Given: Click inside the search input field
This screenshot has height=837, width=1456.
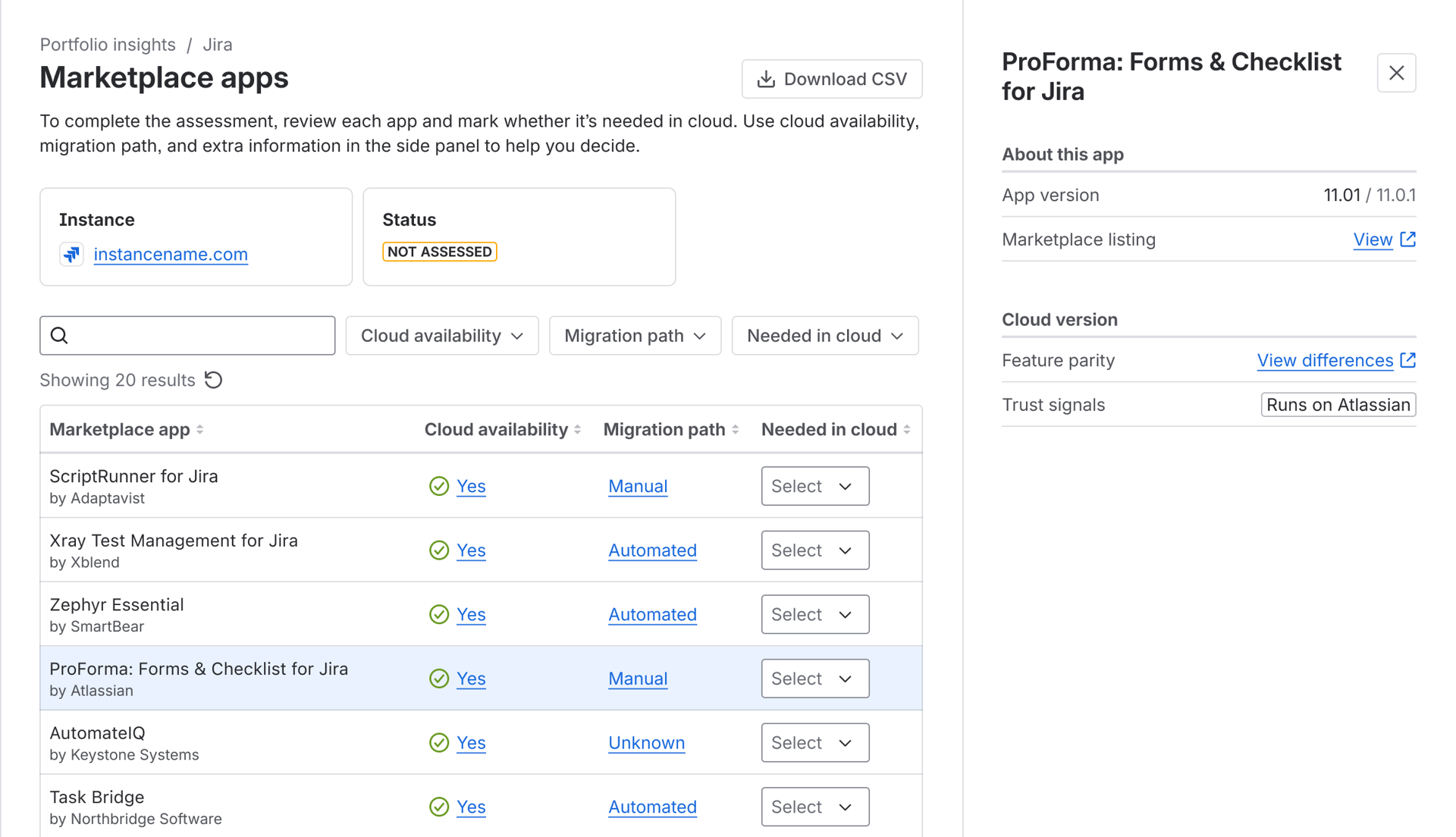Looking at the screenshot, I should [190, 334].
